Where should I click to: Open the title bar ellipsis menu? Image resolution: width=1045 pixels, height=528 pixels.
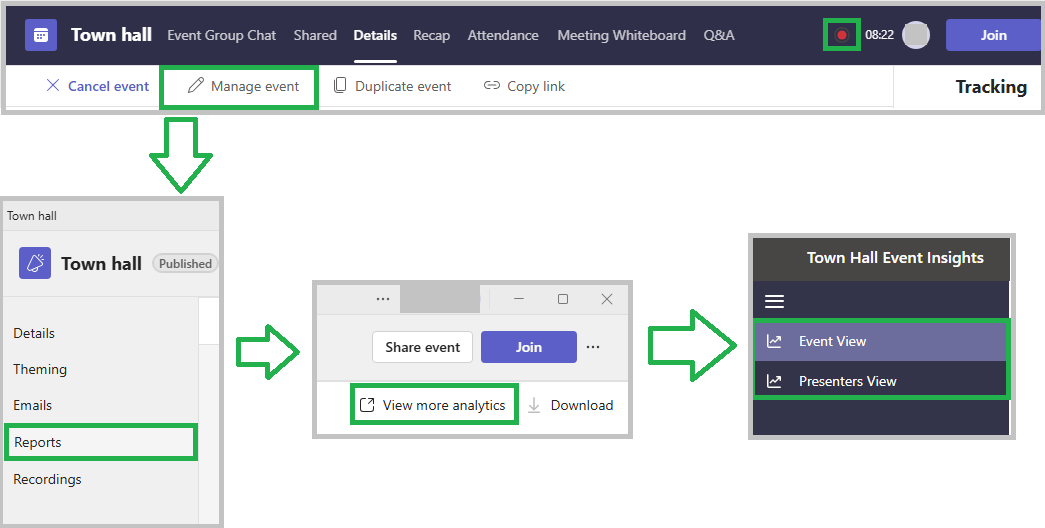[x=383, y=299]
